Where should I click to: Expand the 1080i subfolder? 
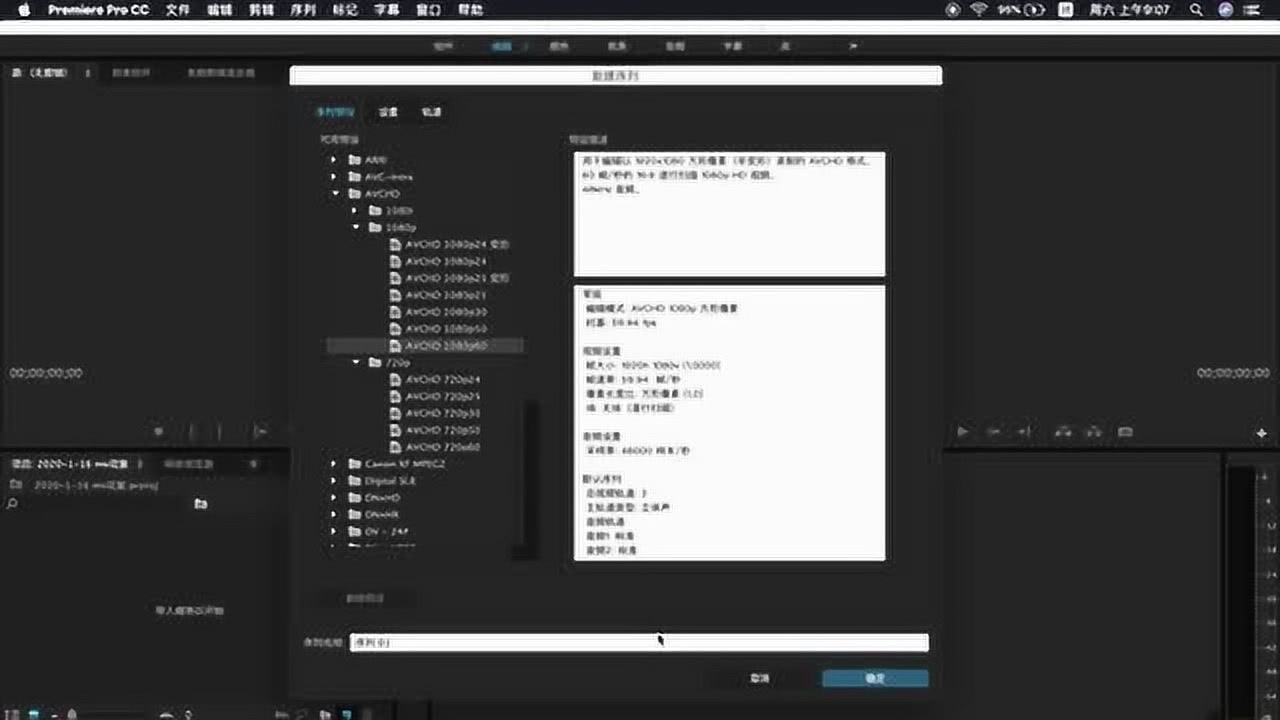tap(354, 211)
